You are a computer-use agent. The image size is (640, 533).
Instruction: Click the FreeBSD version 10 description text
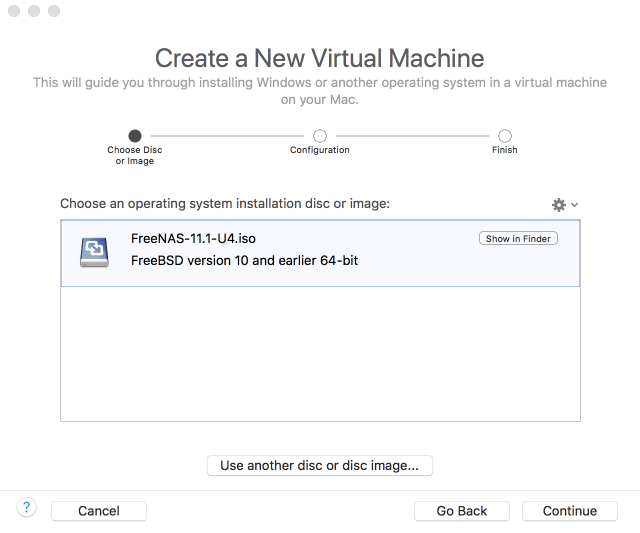pos(245,261)
